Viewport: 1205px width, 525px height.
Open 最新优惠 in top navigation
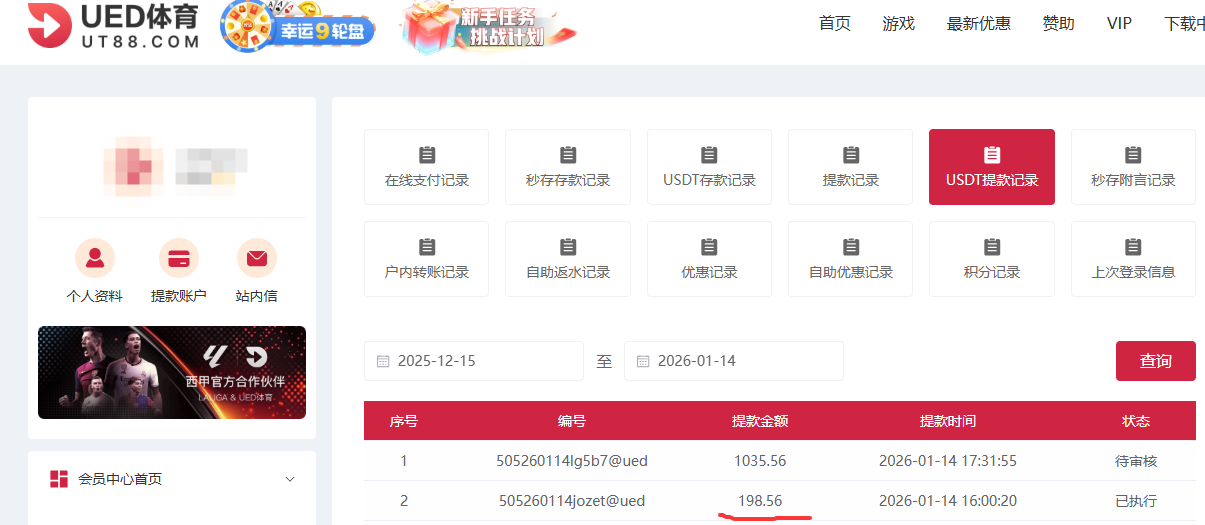[x=978, y=24]
